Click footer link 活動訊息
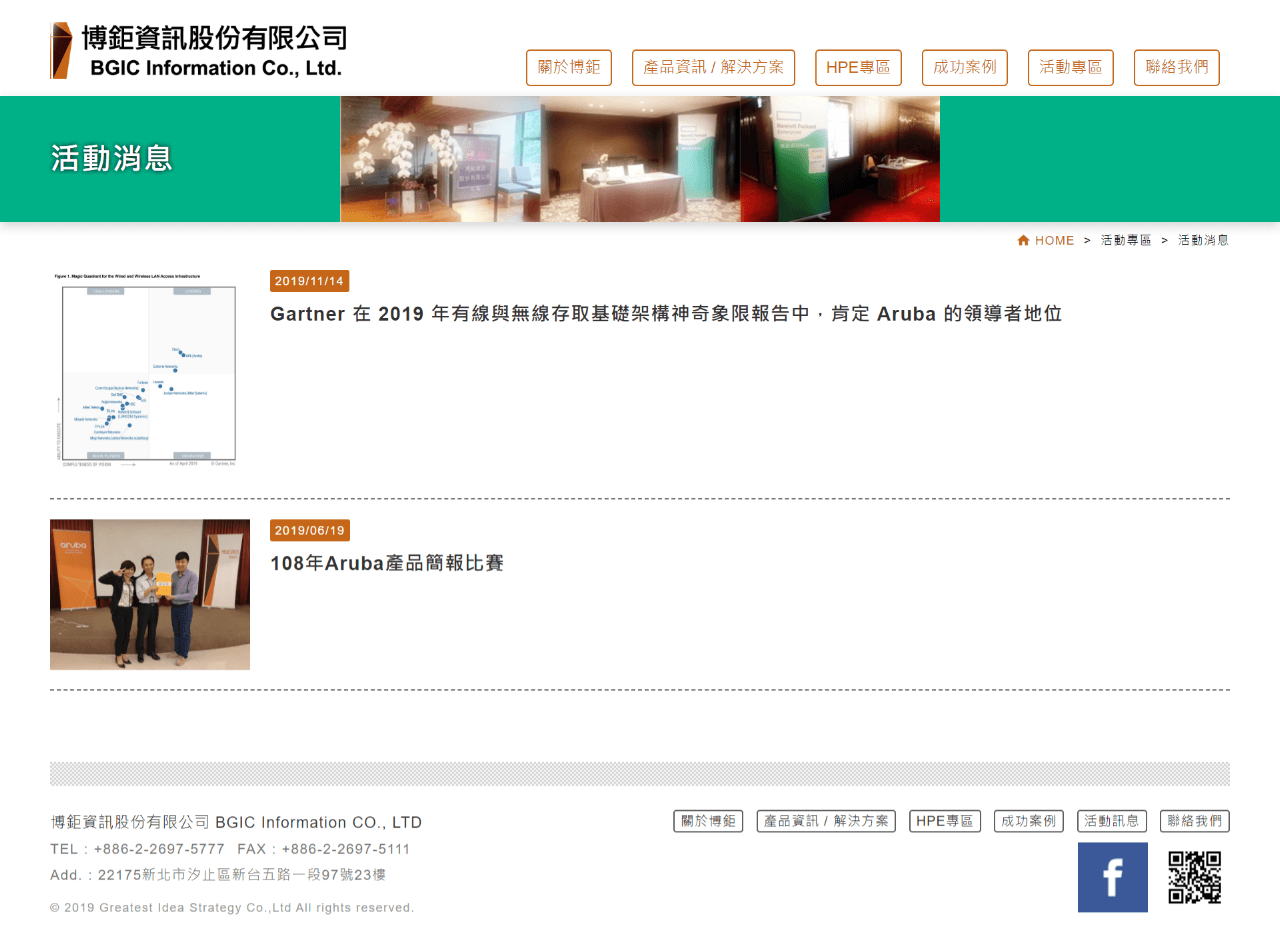1280x939 pixels. [1112, 821]
